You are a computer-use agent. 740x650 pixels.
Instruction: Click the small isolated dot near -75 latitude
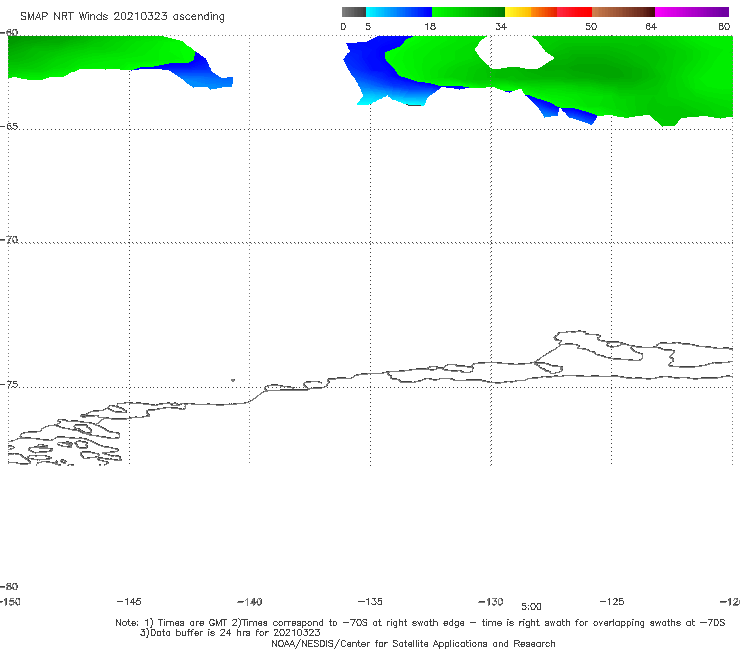233,380
